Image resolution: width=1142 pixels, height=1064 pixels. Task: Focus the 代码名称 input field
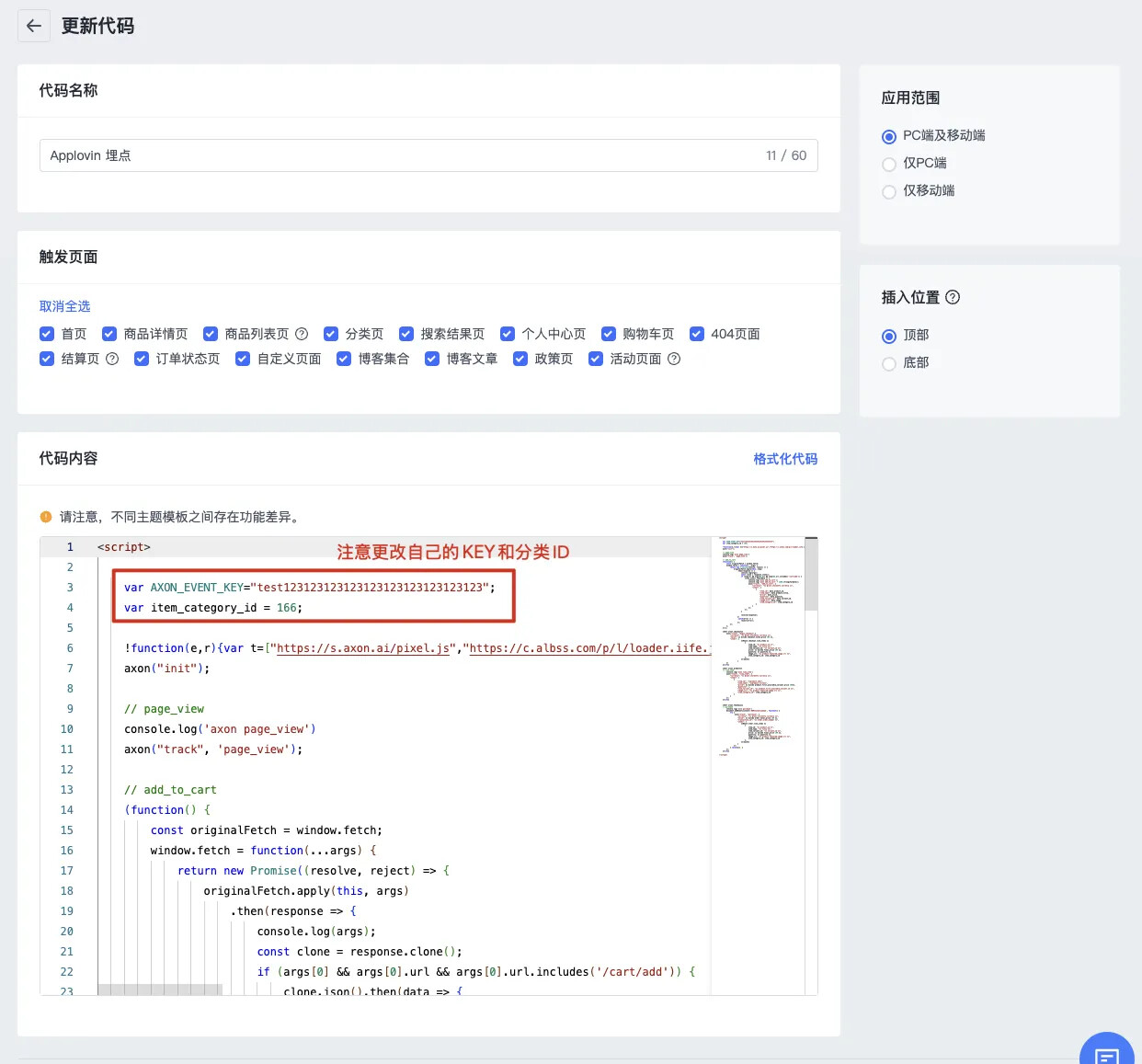[x=405, y=155]
